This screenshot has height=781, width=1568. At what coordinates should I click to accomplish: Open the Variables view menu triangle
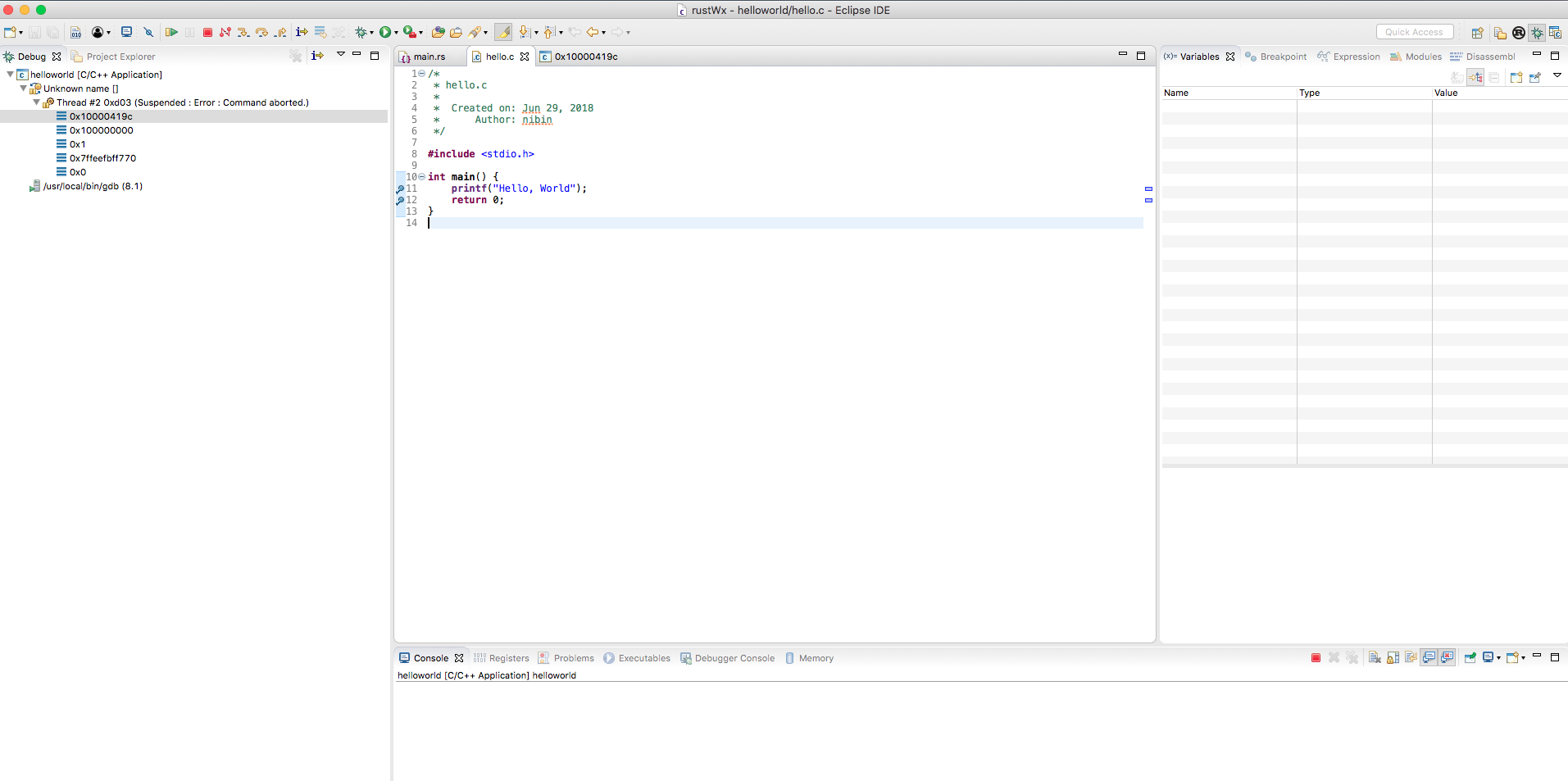(1557, 75)
